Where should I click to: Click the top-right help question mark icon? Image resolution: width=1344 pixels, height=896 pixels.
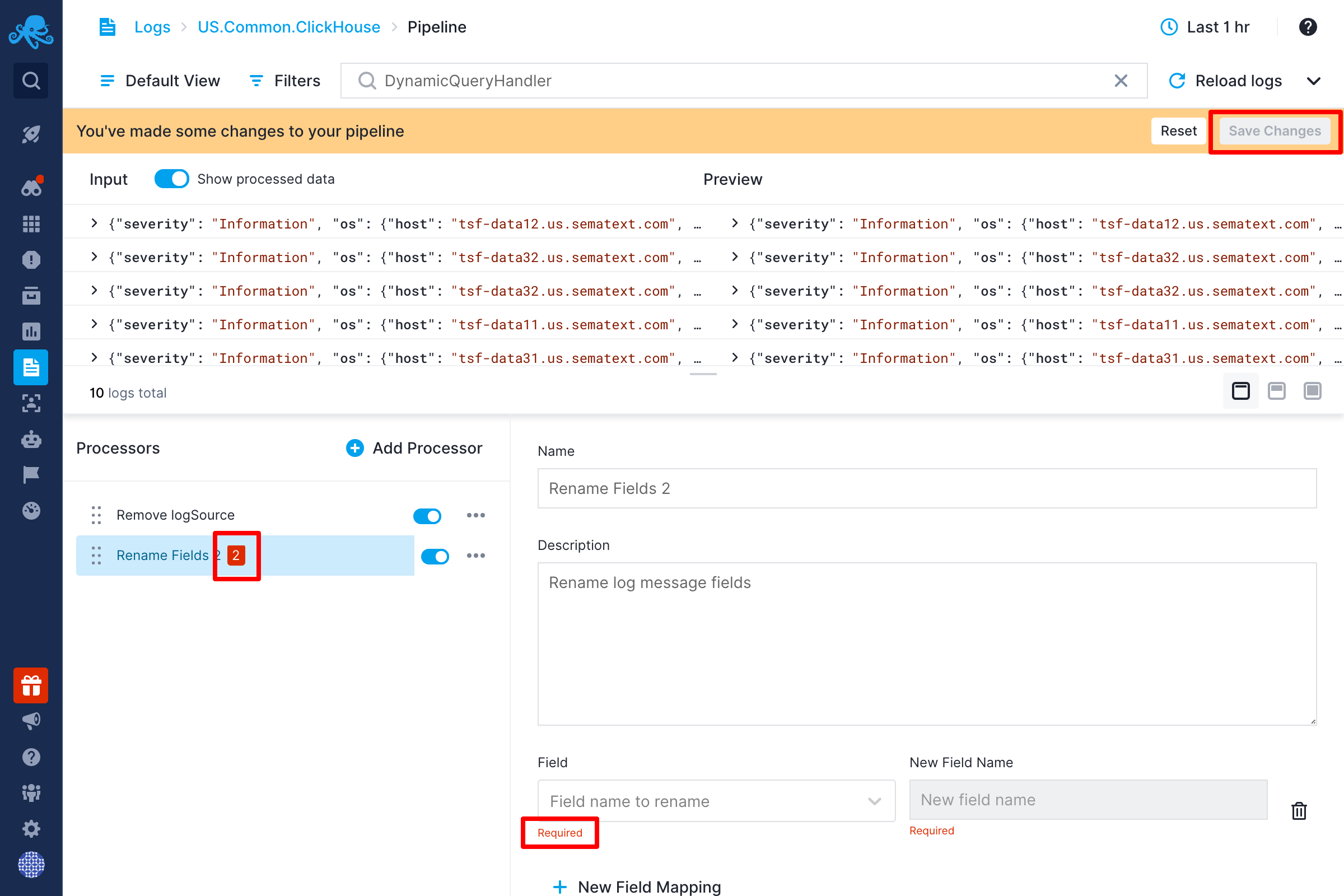click(1308, 27)
